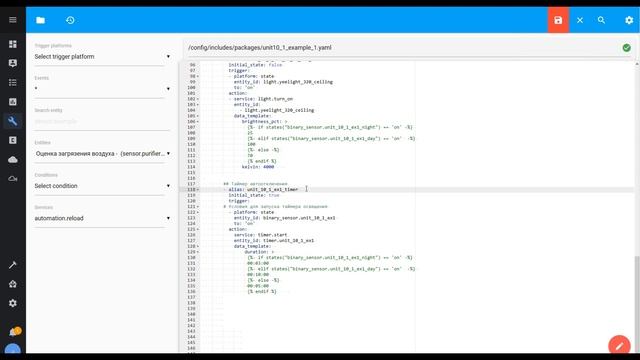Open the Select condition dropdown
Screen dimensions: 640x360
tap(102, 186)
